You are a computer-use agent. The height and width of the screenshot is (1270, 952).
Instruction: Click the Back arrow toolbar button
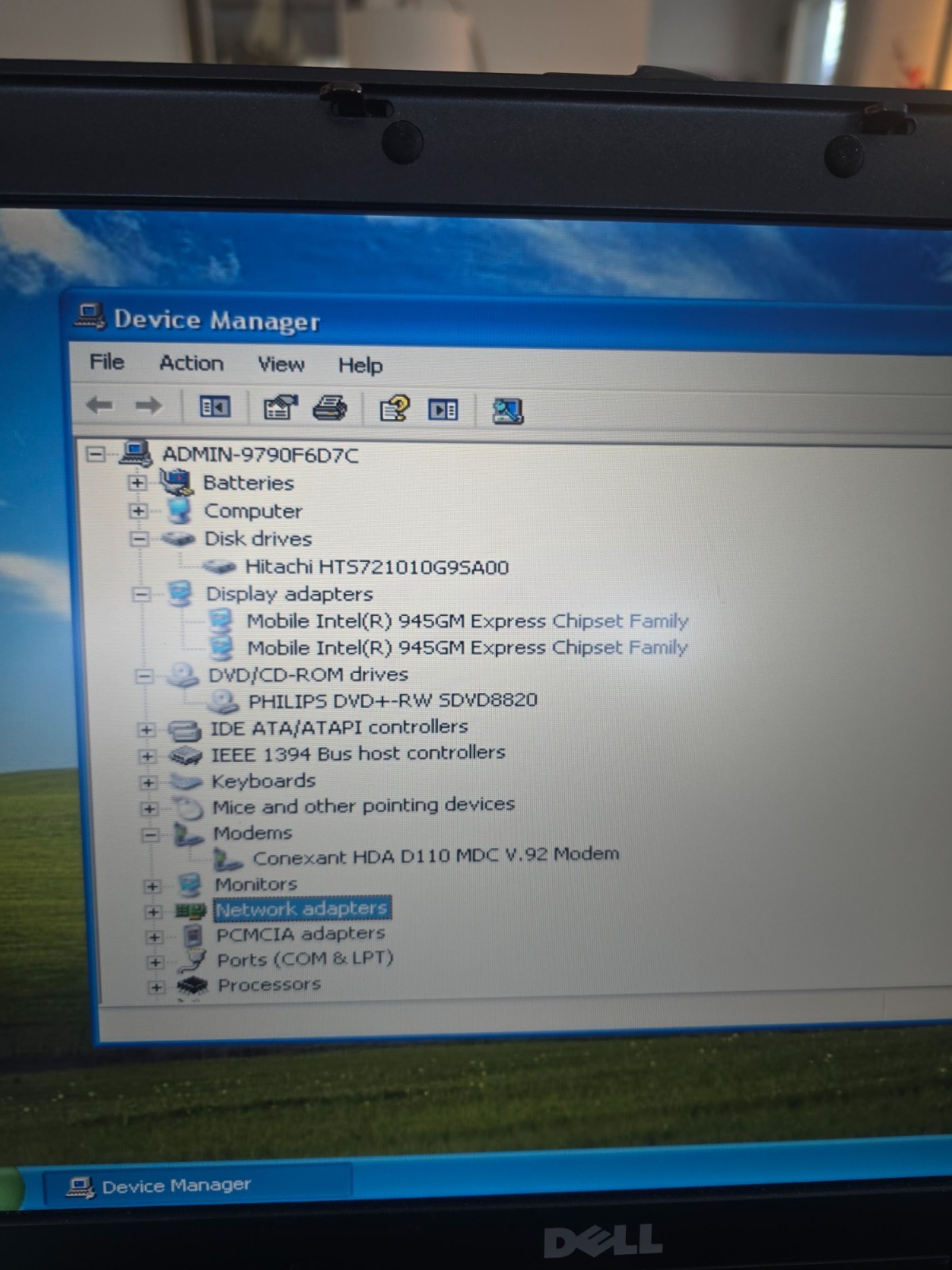(99, 406)
